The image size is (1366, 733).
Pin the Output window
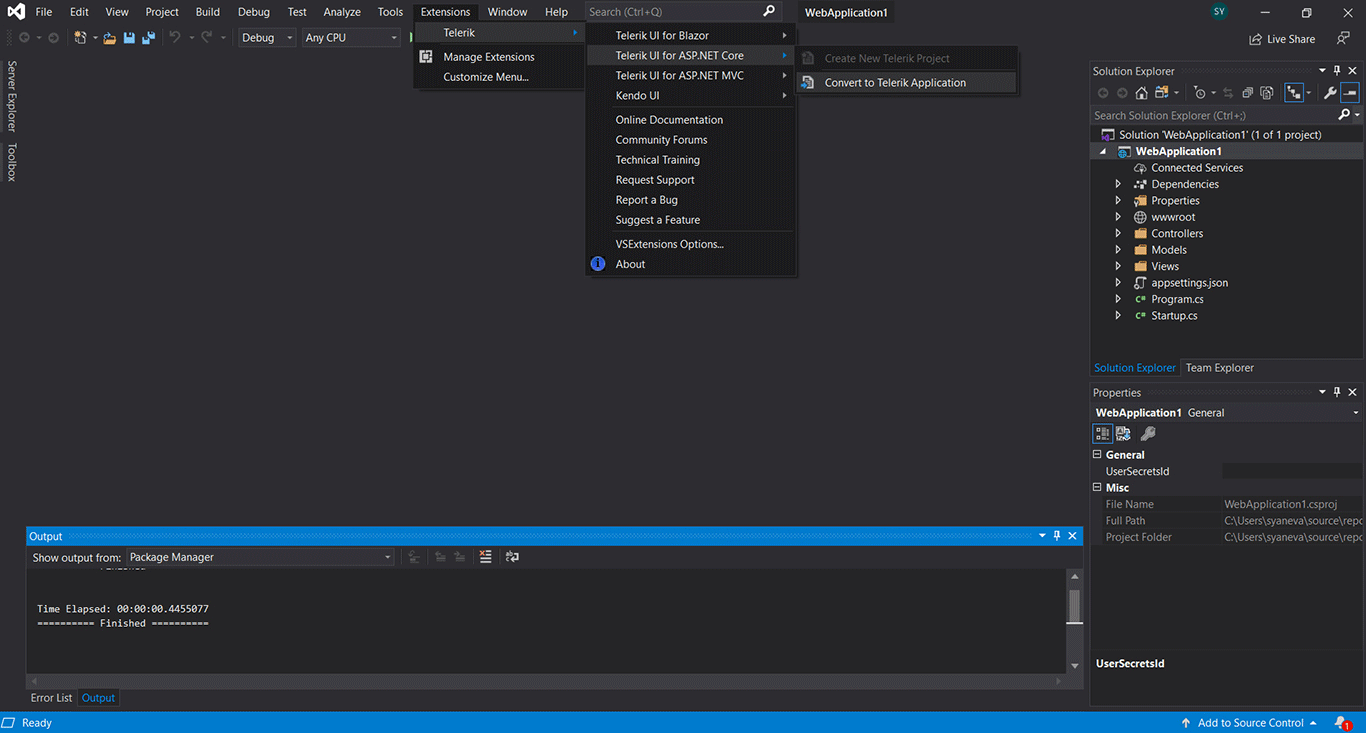point(1057,536)
